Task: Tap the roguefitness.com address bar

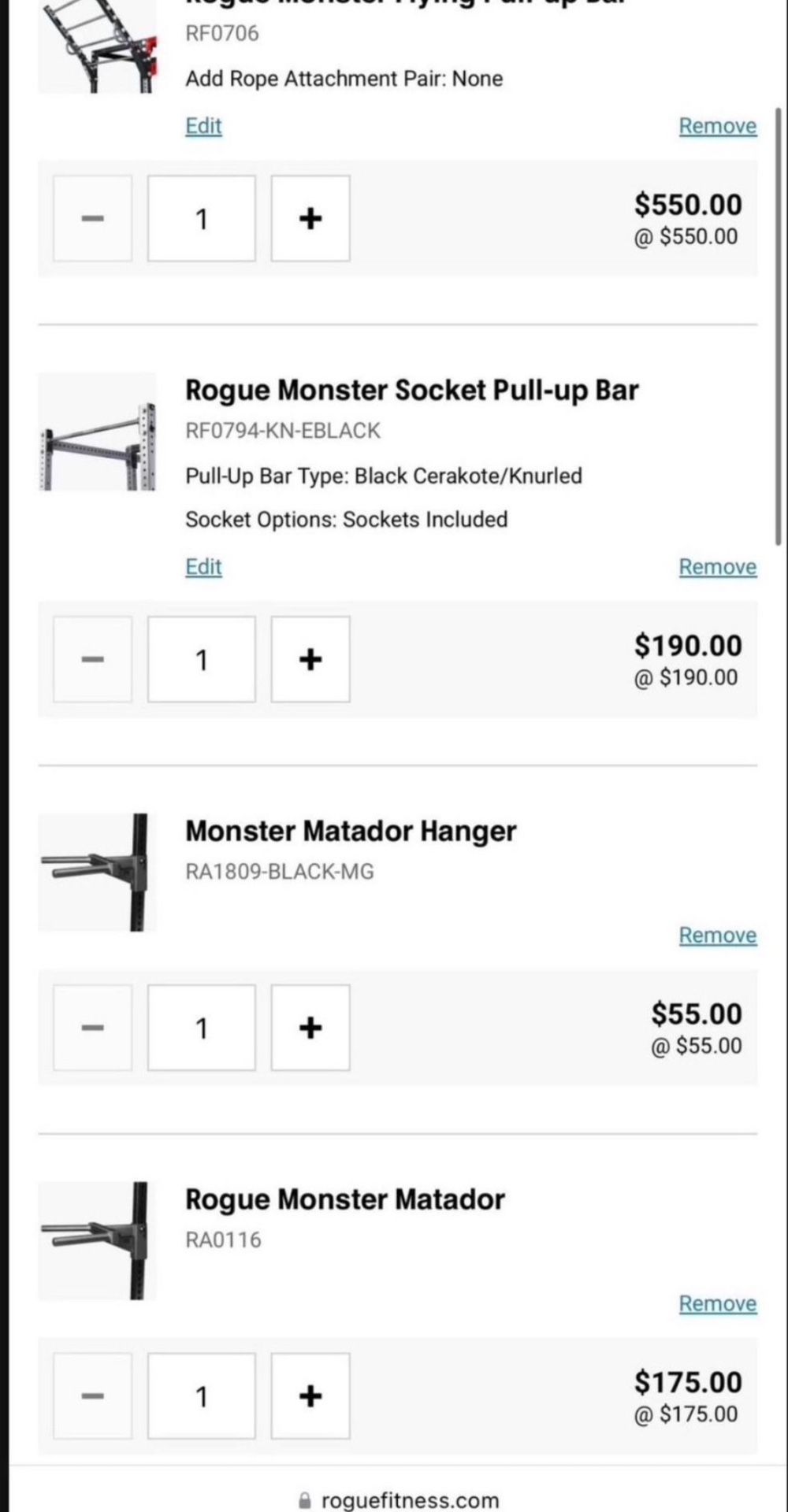Action: [x=400, y=1499]
